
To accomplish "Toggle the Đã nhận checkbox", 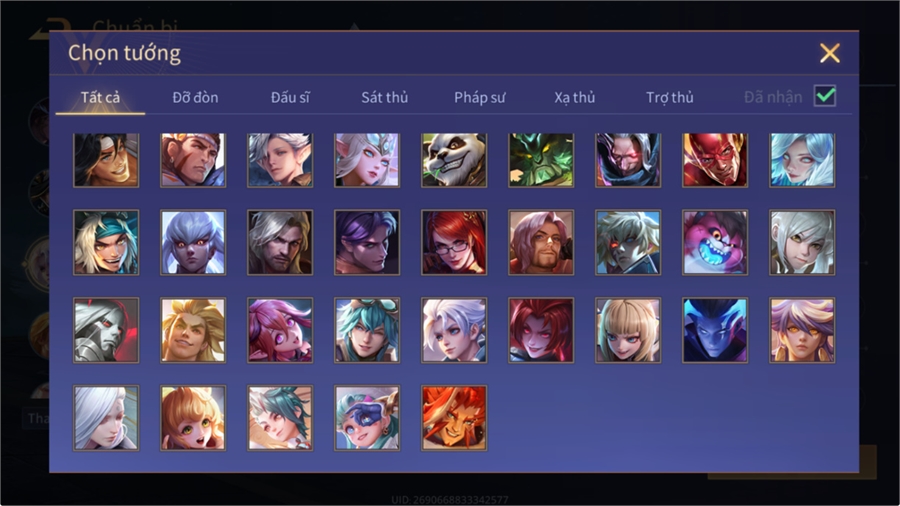I will point(825,96).
